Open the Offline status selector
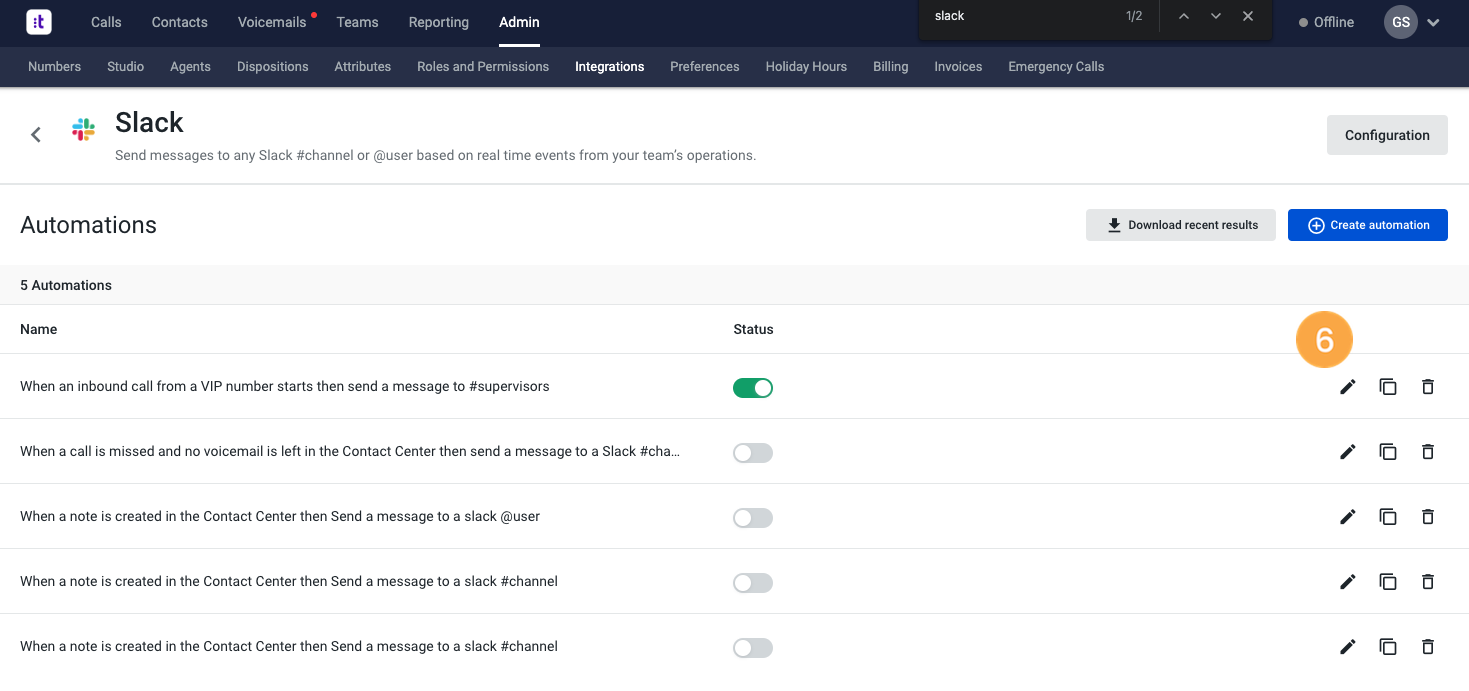Image resolution: width=1469 pixels, height=691 pixels. click(x=1326, y=22)
